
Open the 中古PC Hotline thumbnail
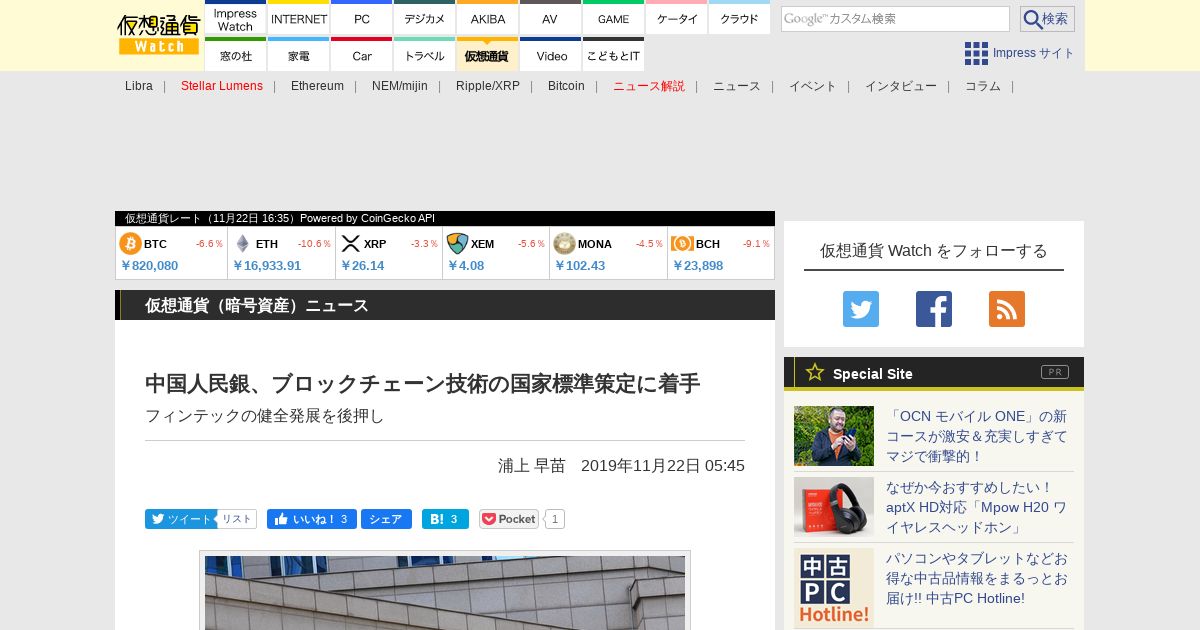[834, 588]
